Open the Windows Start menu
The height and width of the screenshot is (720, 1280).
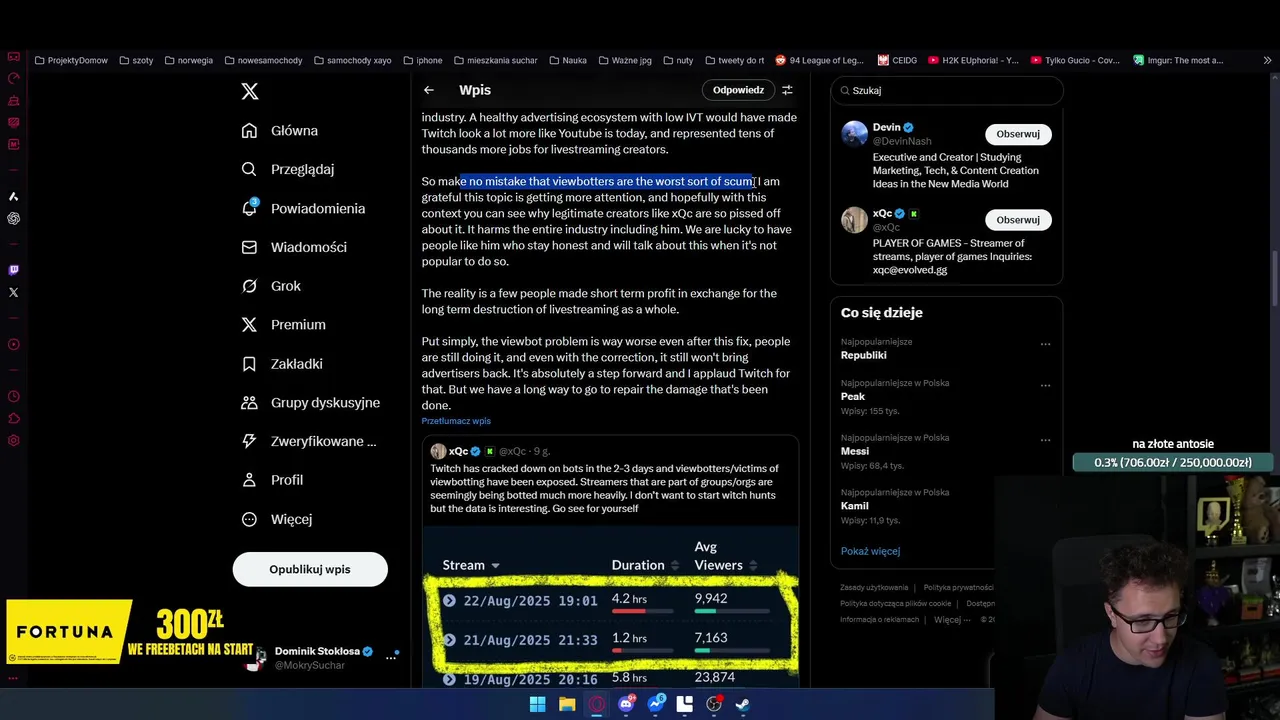click(537, 704)
